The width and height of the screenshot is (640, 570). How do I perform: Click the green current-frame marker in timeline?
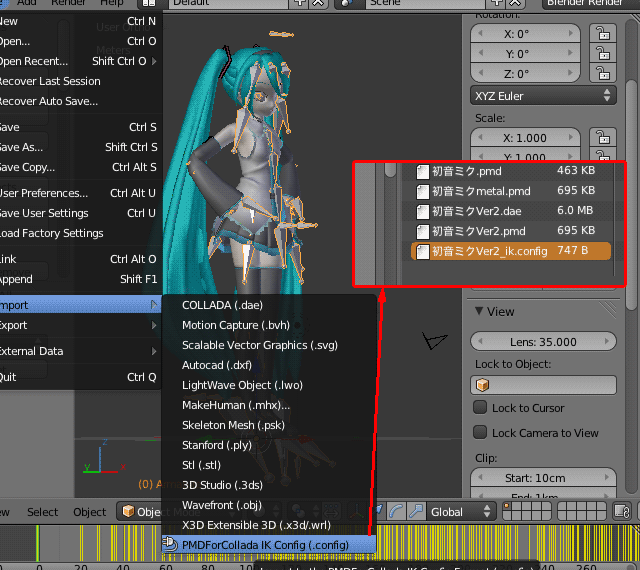(x=38, y=543)
